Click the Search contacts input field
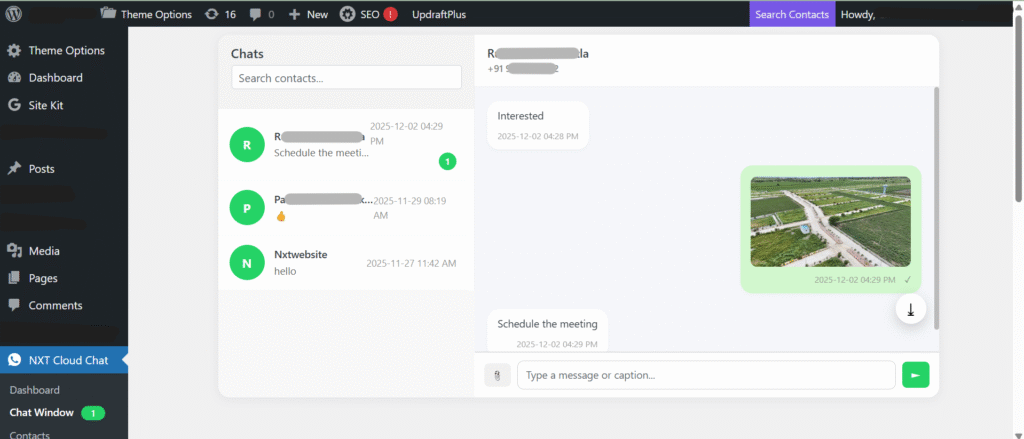 pyautogui.click(x=346, y=77)
